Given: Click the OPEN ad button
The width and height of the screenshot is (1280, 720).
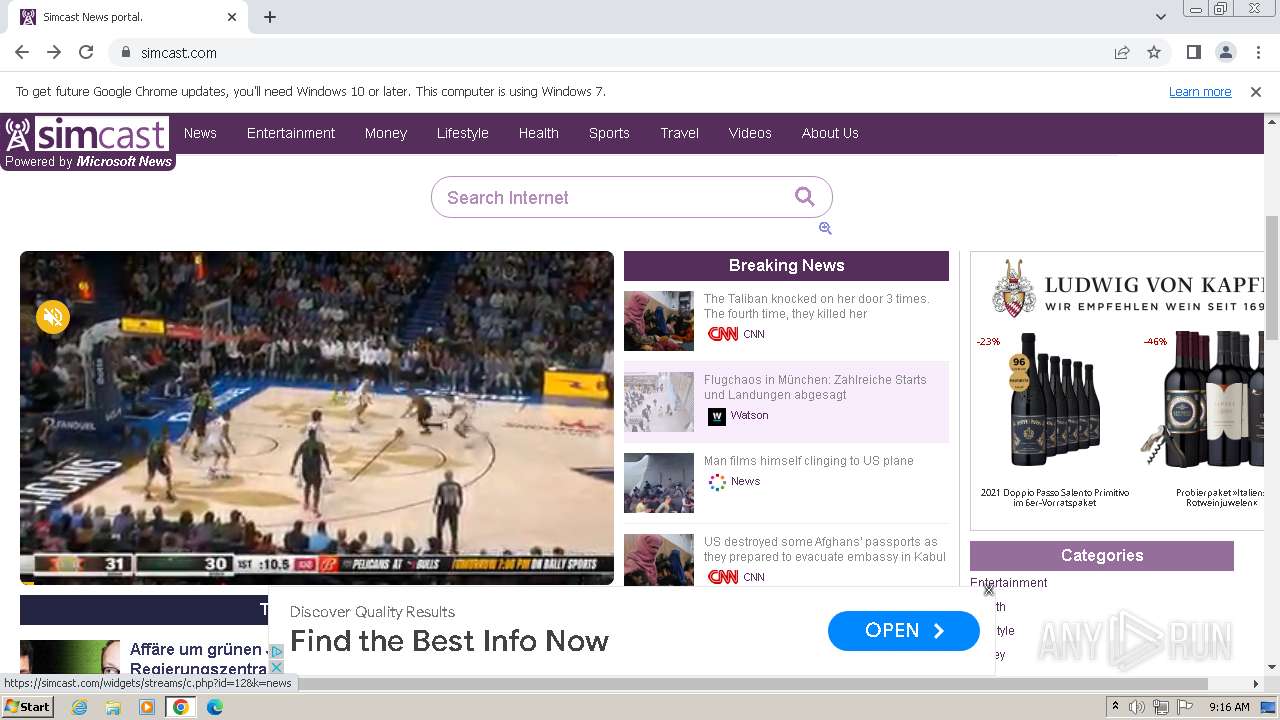Looking at the screenshot, I should pyautogui.click(x=904, y=630).
